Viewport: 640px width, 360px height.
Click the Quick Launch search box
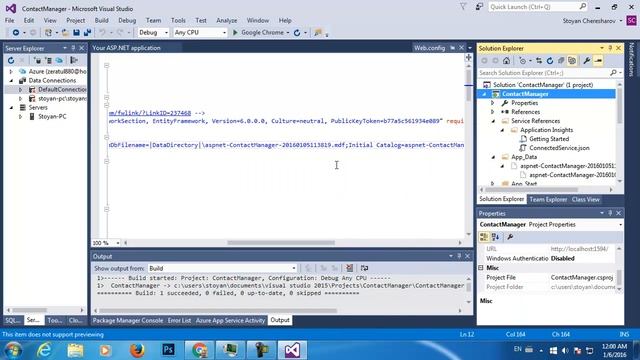538,7
